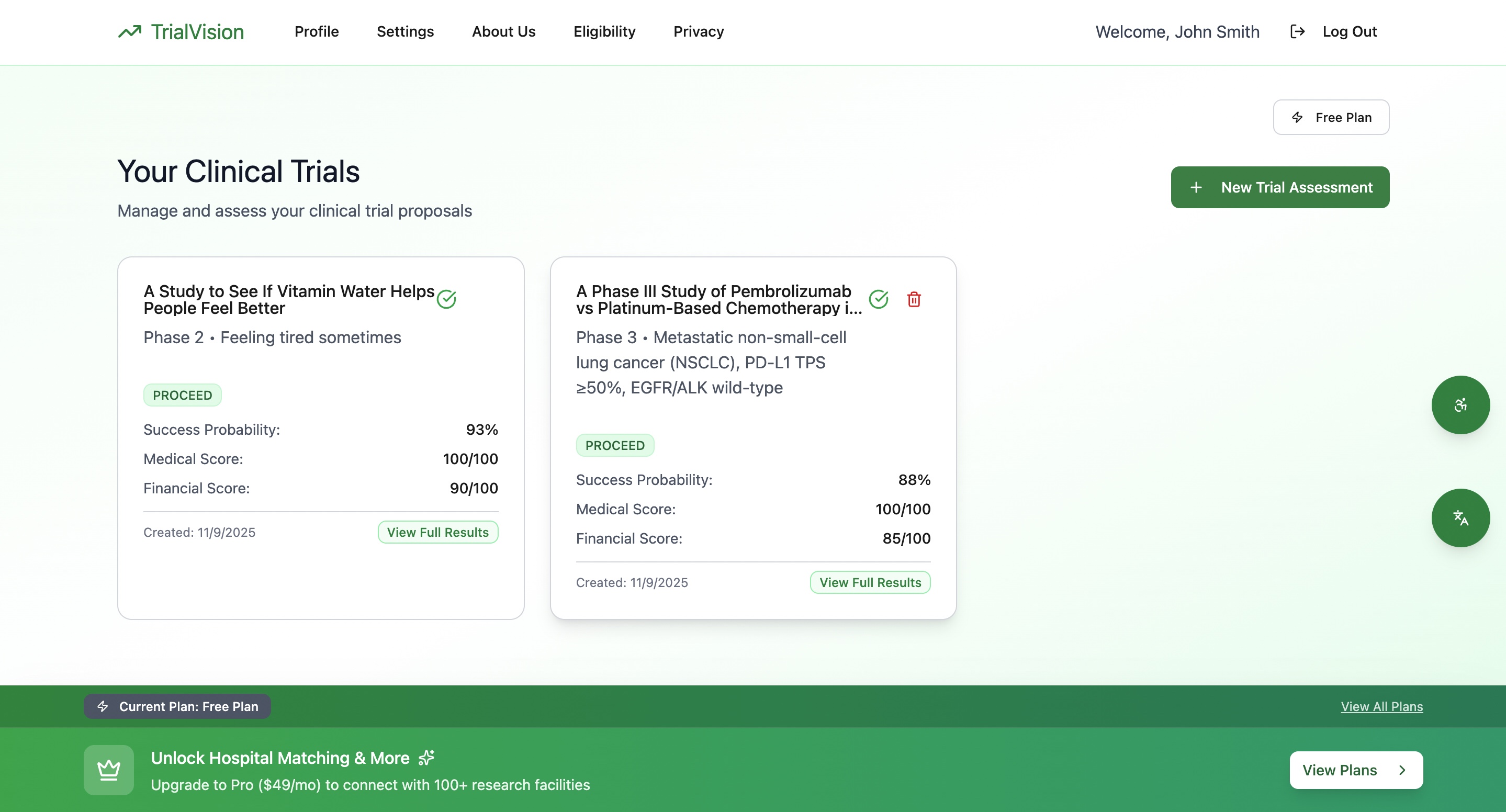Click the View All Plans link
Screen dimensions: 1506x812
(x=1381, y=706)
